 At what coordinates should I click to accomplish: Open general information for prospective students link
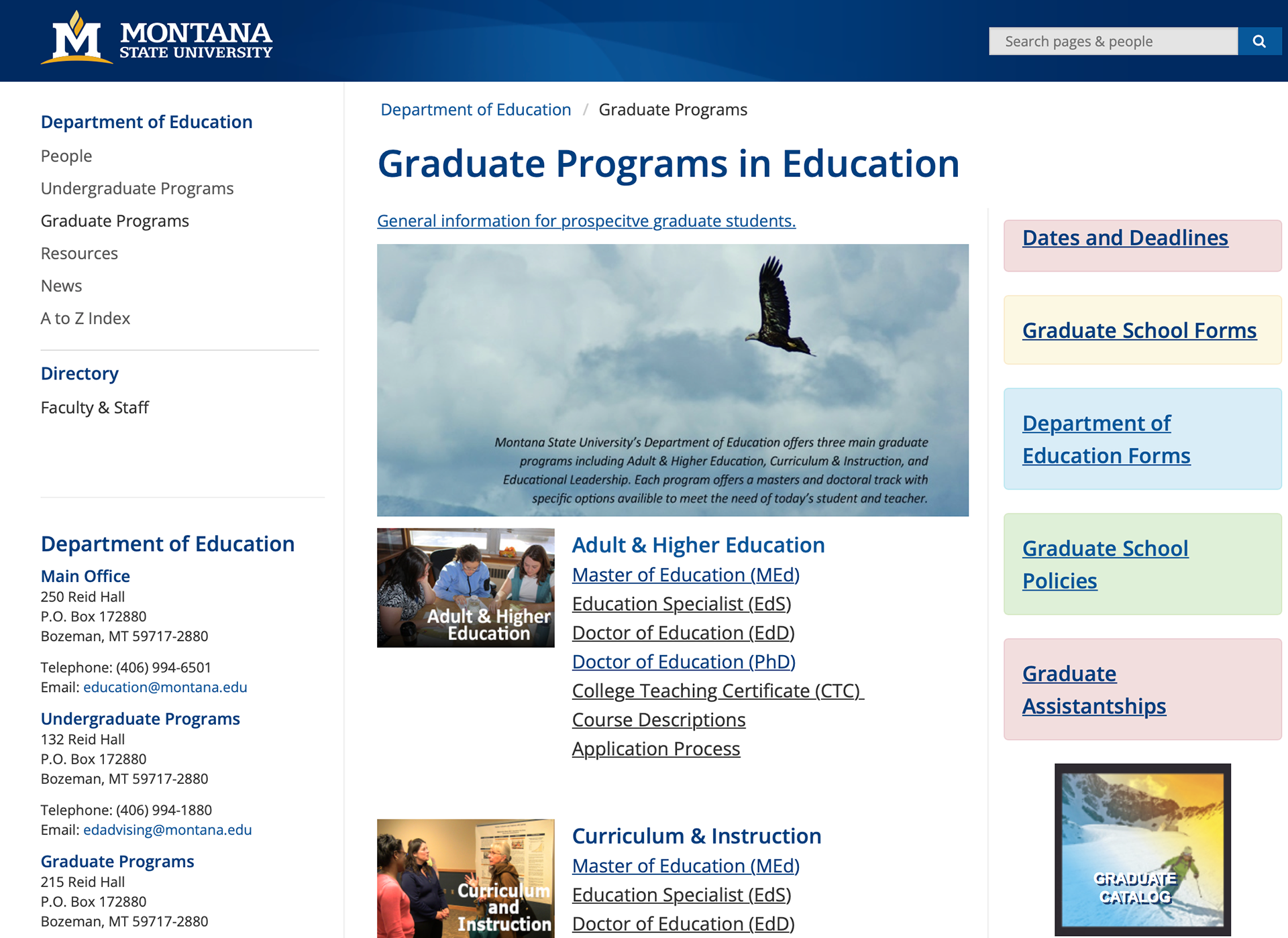click(586, 221)
